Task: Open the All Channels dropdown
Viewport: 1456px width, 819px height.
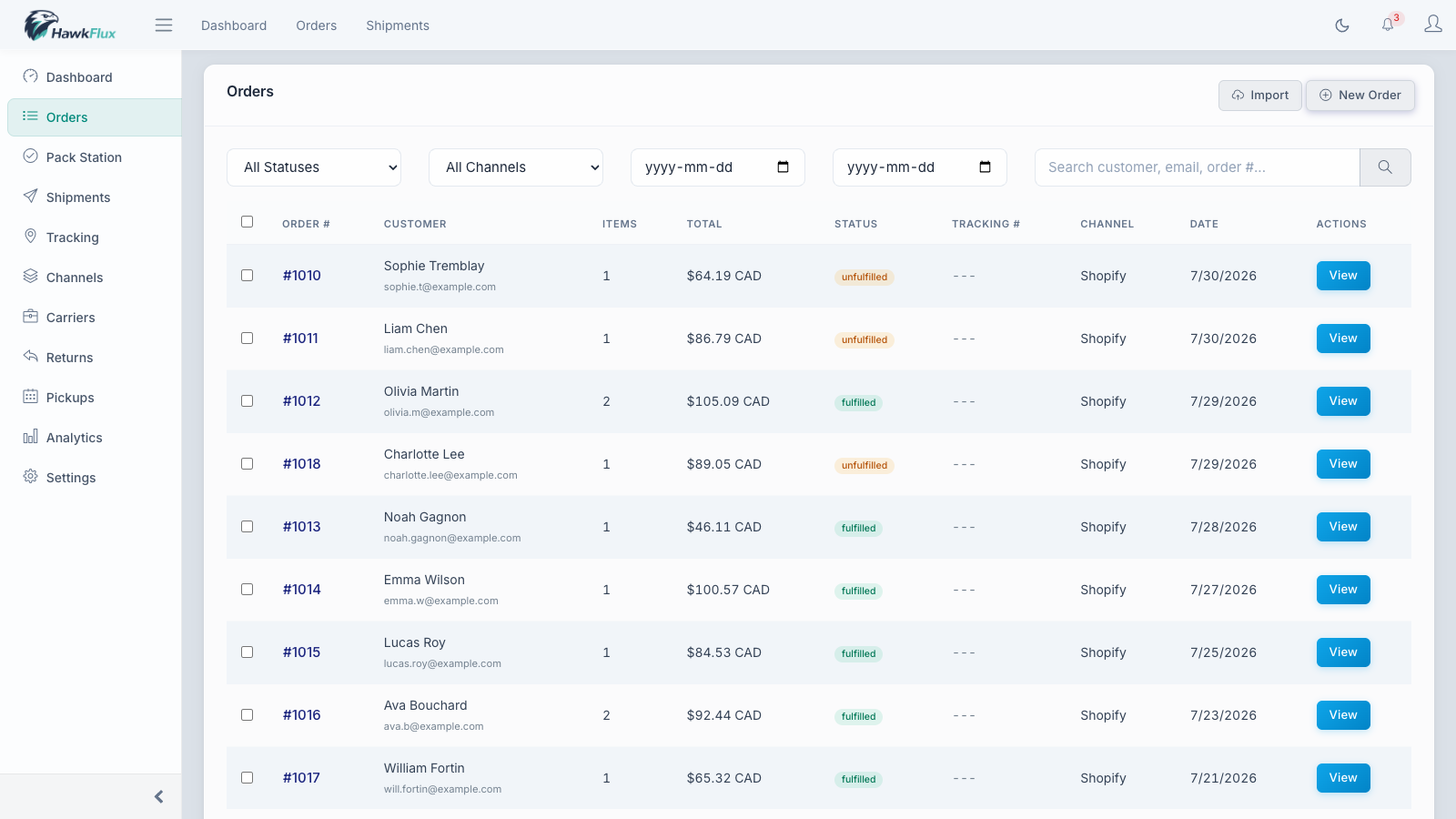Action: (516, 167)
